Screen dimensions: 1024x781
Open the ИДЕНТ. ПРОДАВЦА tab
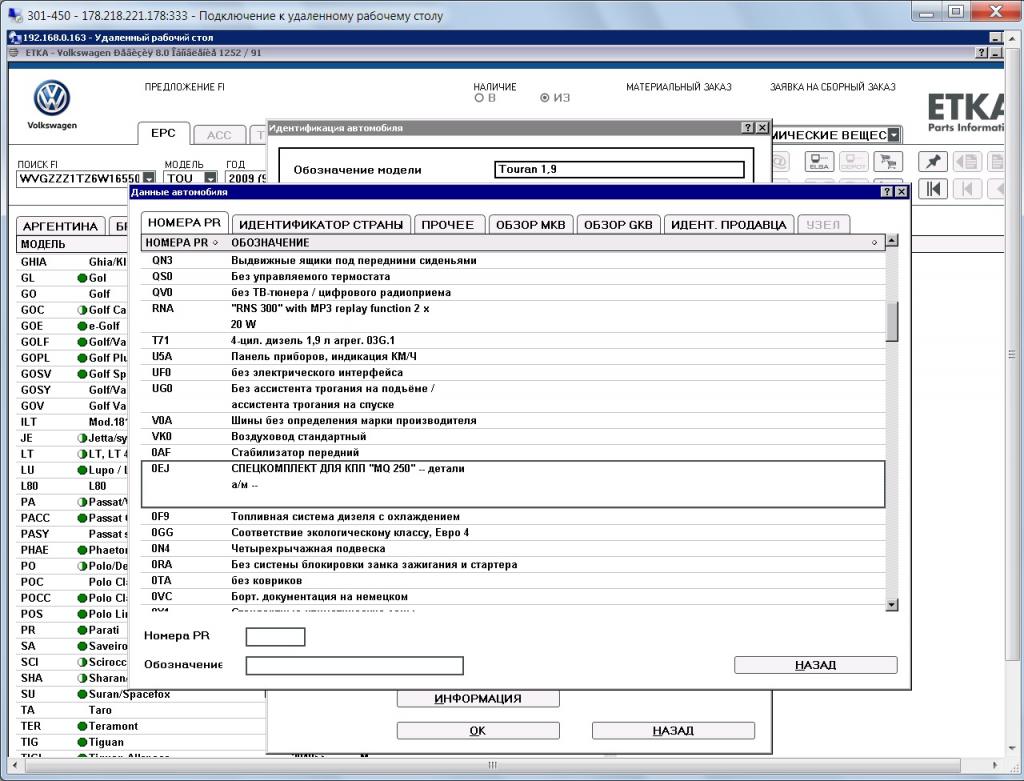[729, 225]
